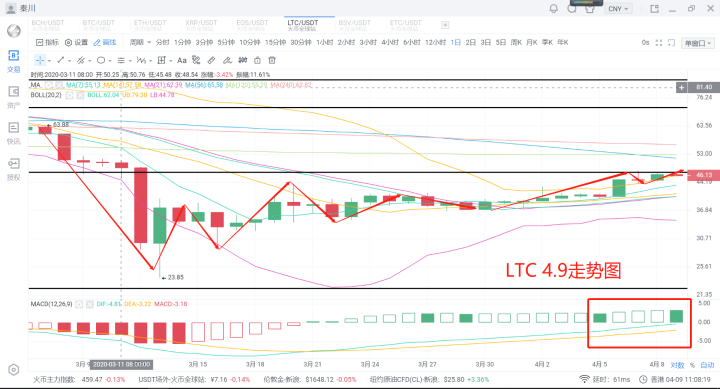Screen dimensions: 720x389
Task: Select the parallel channel drawing tool
Action: point(81,60)
